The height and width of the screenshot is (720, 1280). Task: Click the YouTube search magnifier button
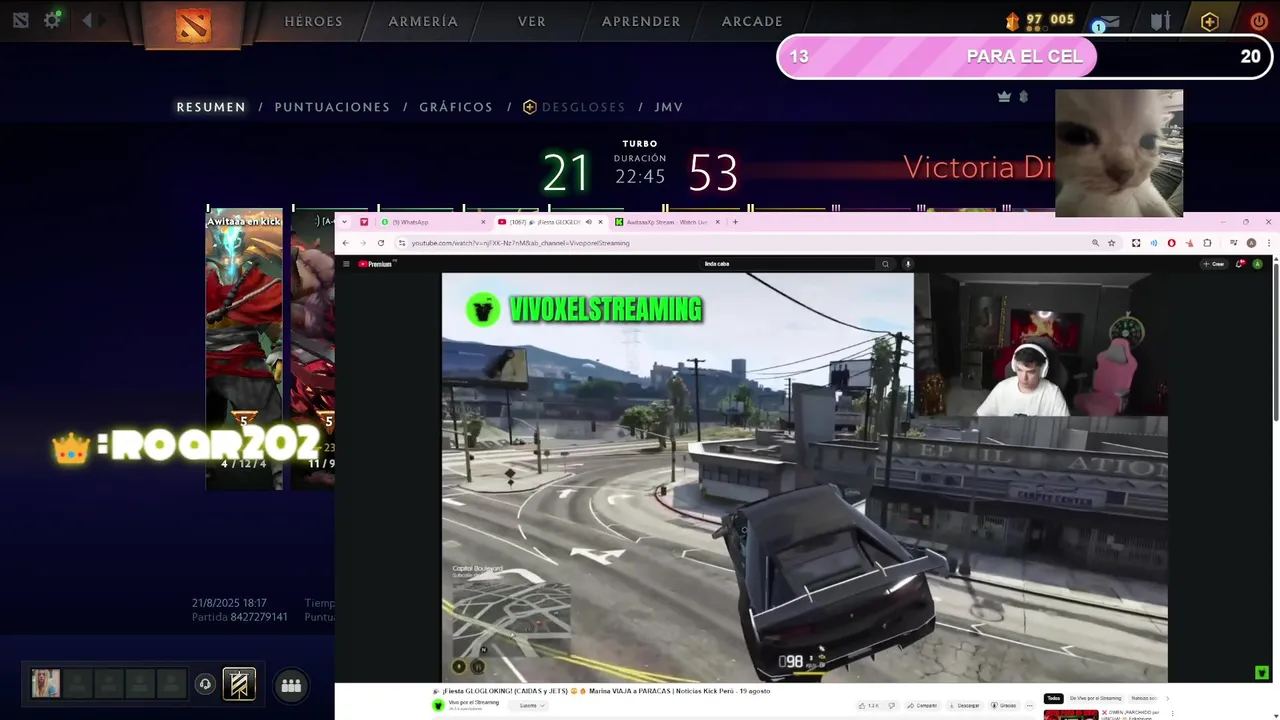(885, 264)
